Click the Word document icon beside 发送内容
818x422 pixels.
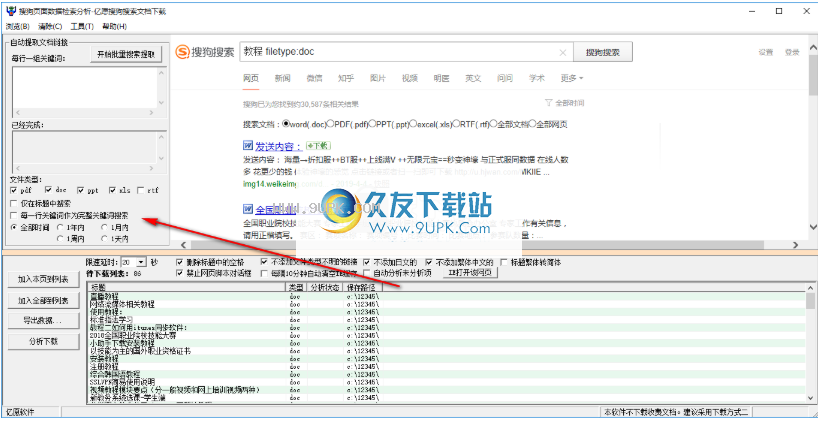point(247,146)
